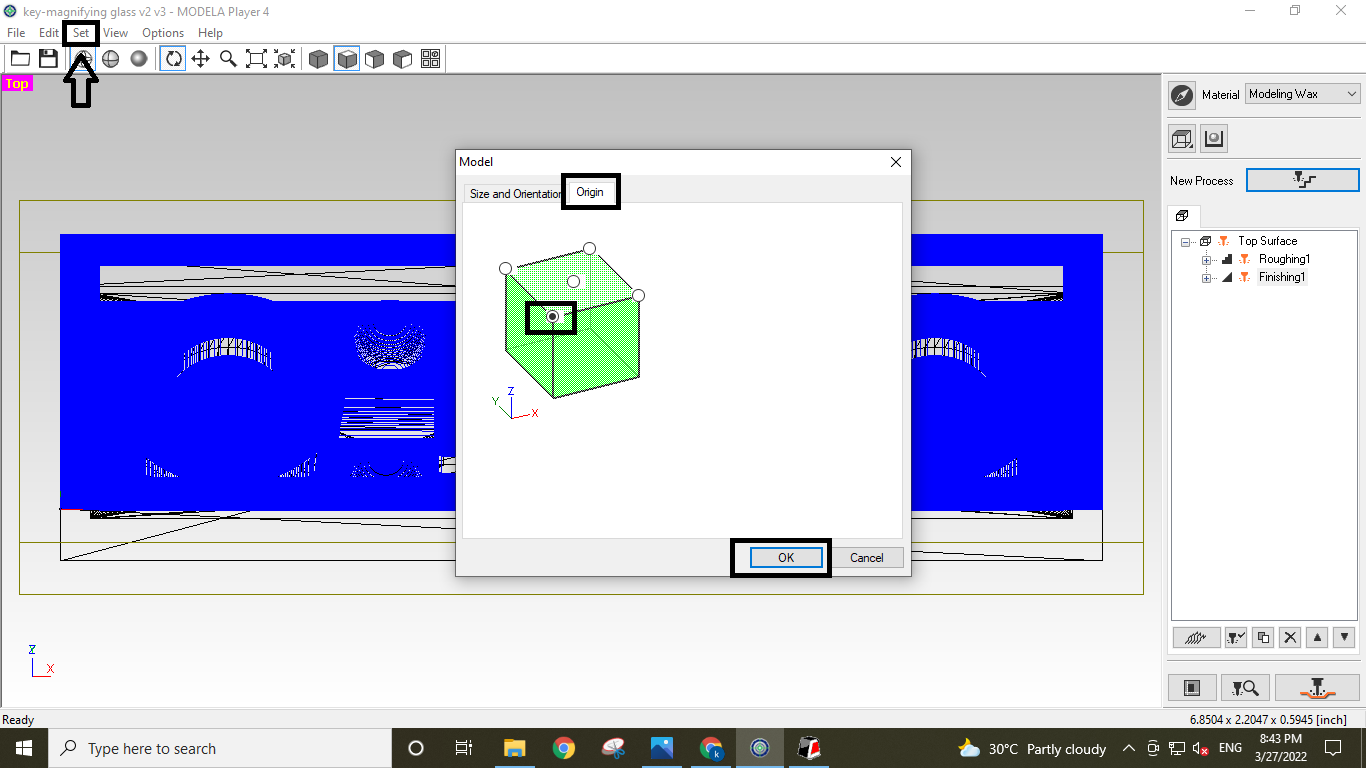Move selected process down with arrow

(1345, 637)
